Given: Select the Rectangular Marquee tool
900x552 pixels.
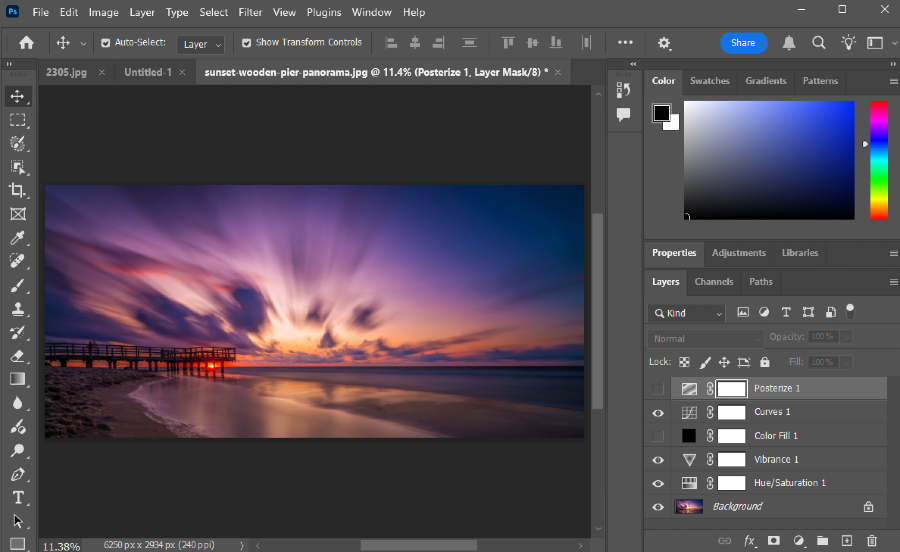Looking at the screenshot, I should pyautogui.click(x=17, y=120).
